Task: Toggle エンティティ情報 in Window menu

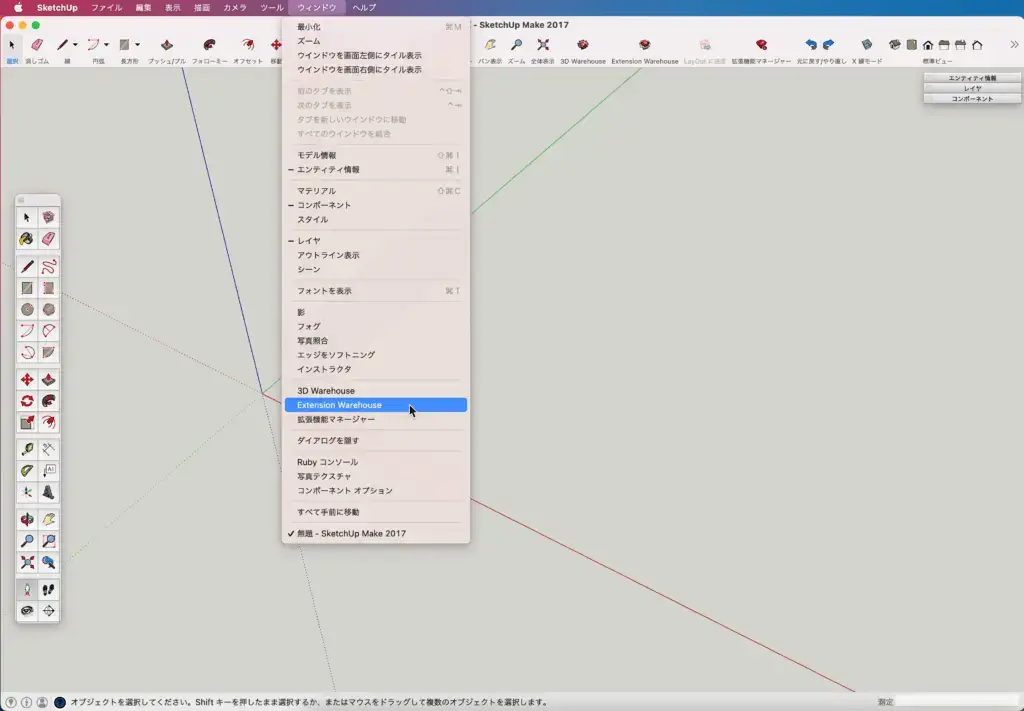Action: click(376, 170)
